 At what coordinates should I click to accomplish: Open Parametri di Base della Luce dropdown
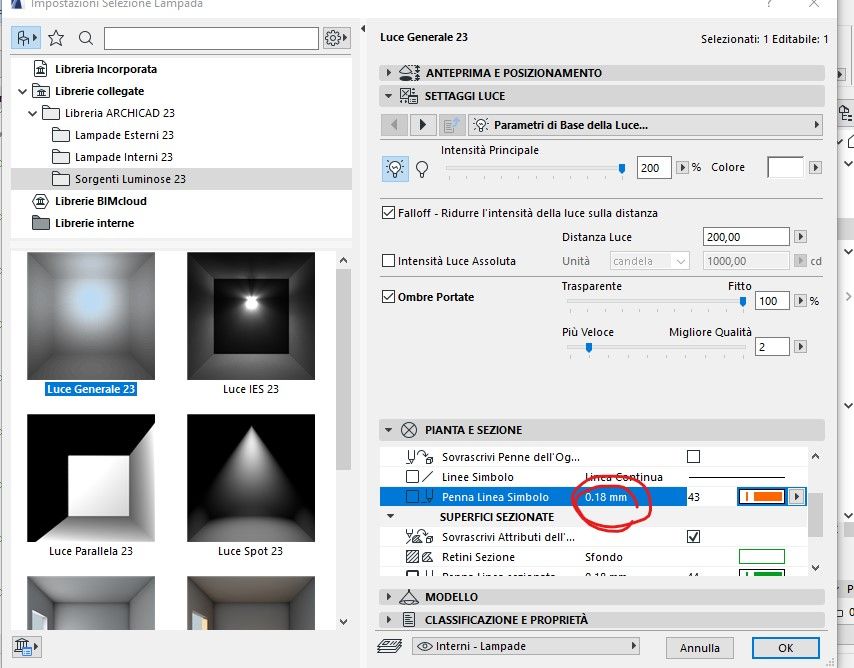tap(645, 125)
